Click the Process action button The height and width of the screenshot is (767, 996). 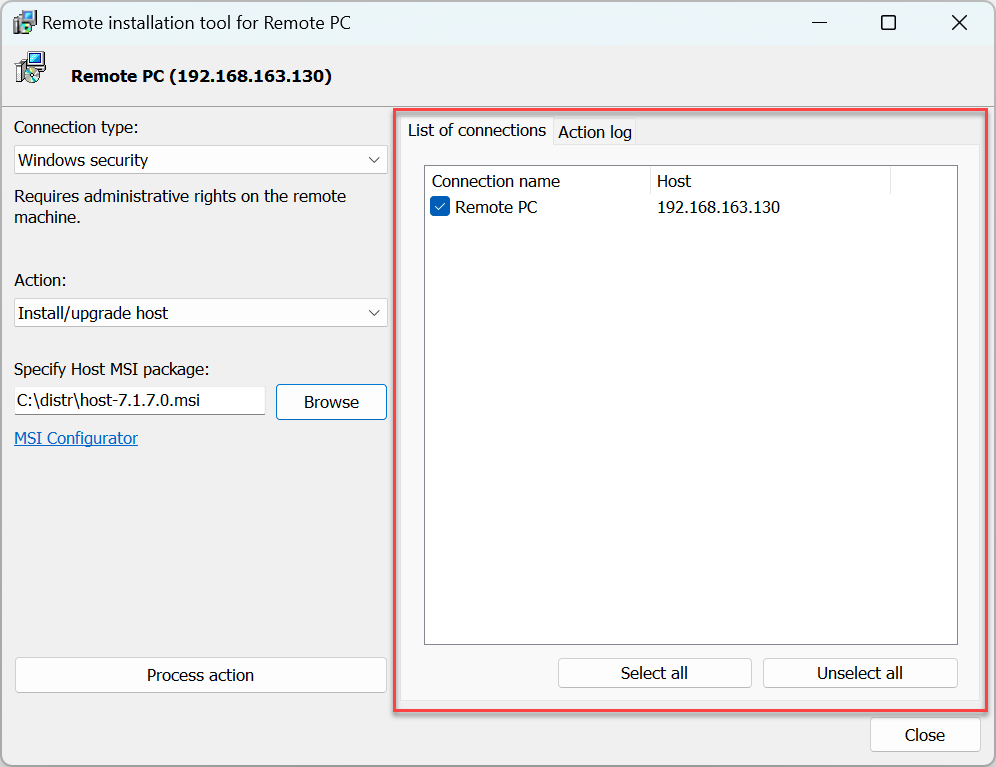200,675
